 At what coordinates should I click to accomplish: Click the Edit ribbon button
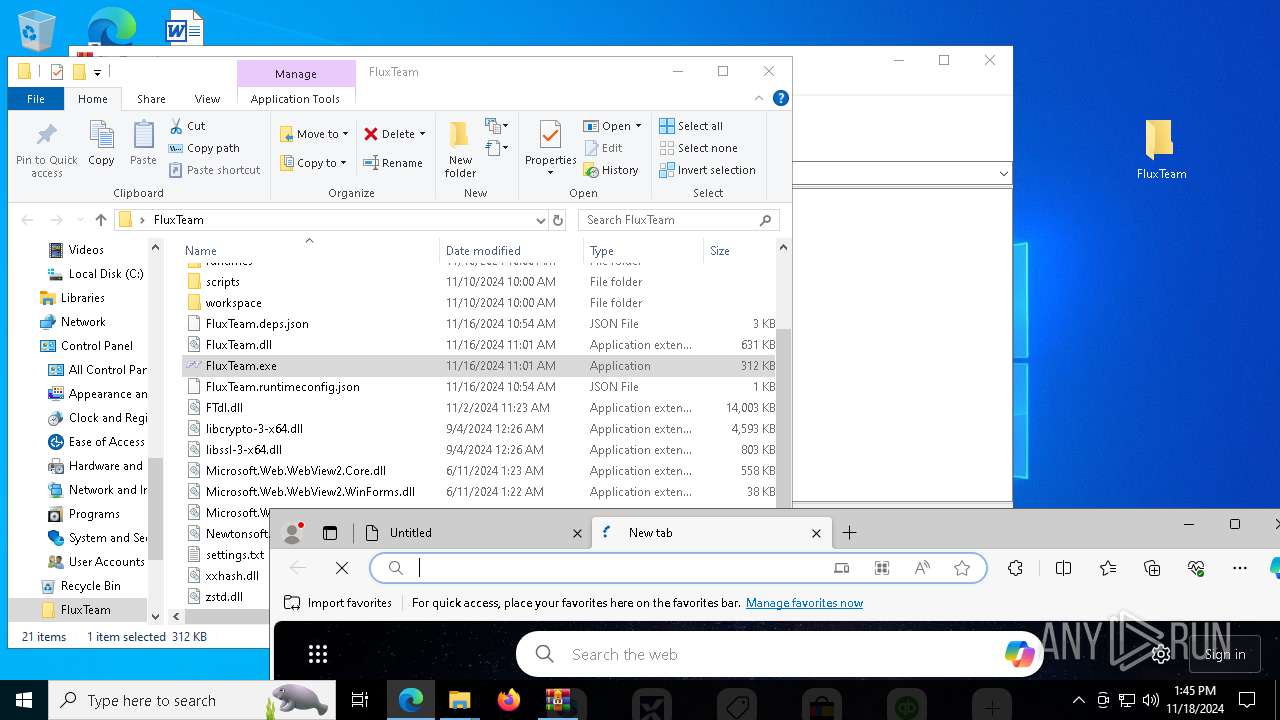(603, 148)
